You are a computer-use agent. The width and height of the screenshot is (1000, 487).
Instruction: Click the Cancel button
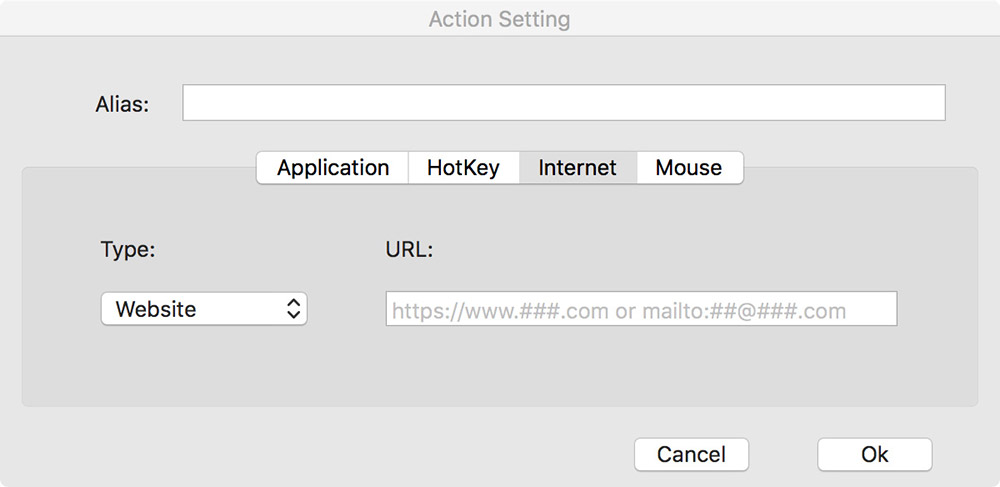point(691,454)
